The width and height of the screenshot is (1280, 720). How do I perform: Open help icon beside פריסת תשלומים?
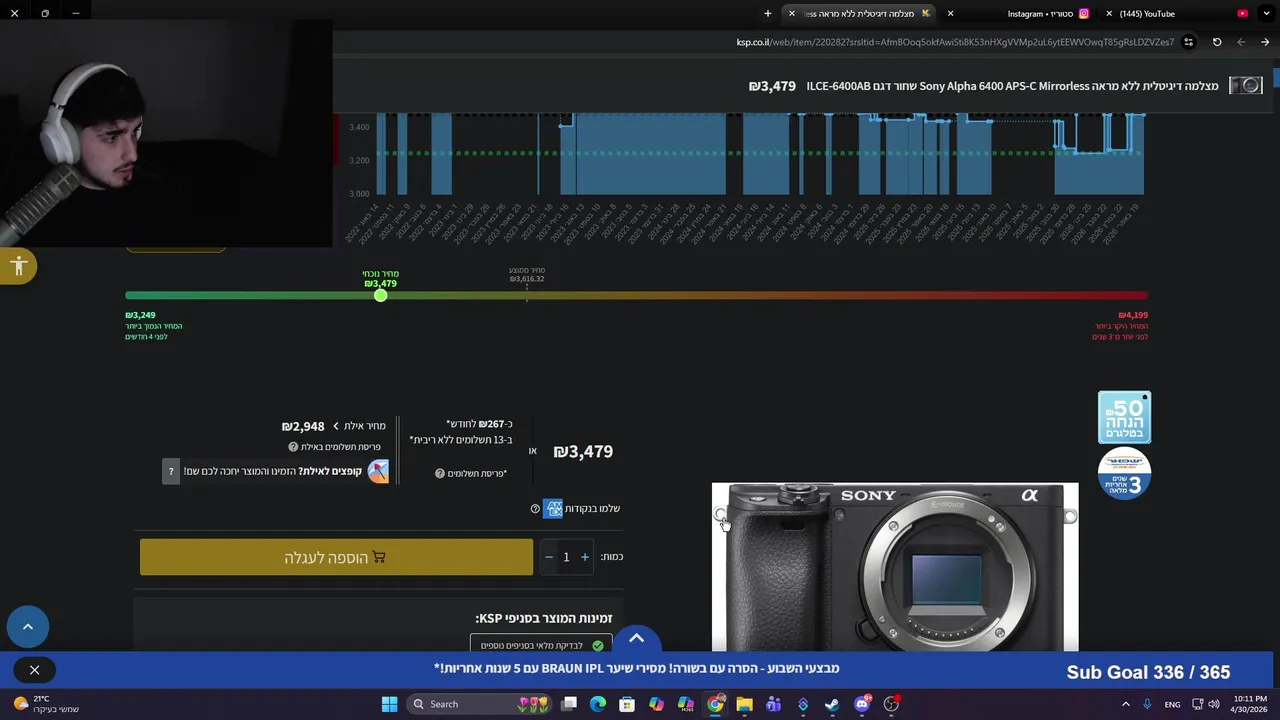(440, 474)
